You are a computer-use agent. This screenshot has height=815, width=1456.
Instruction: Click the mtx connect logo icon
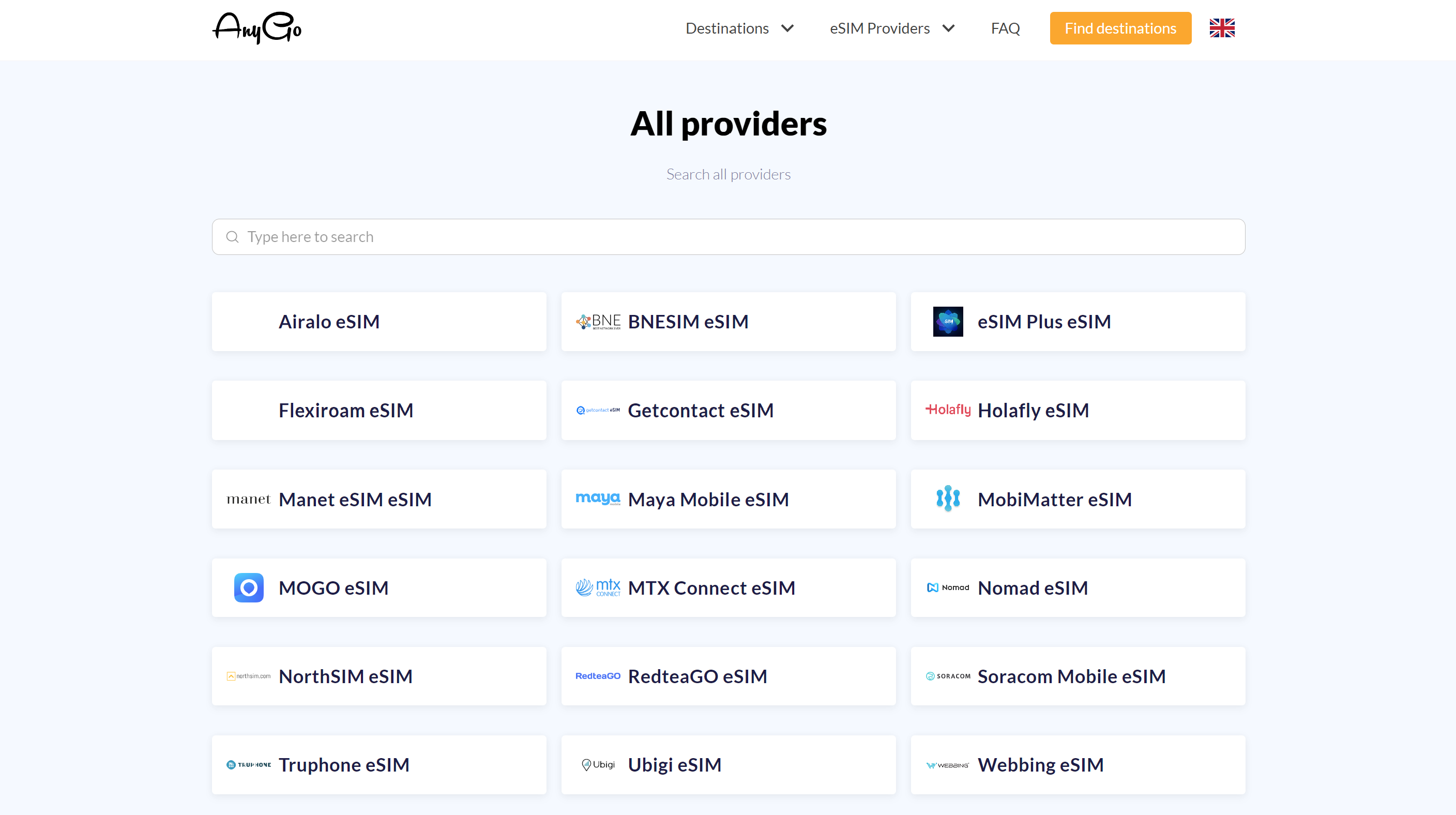coord(598,588)
